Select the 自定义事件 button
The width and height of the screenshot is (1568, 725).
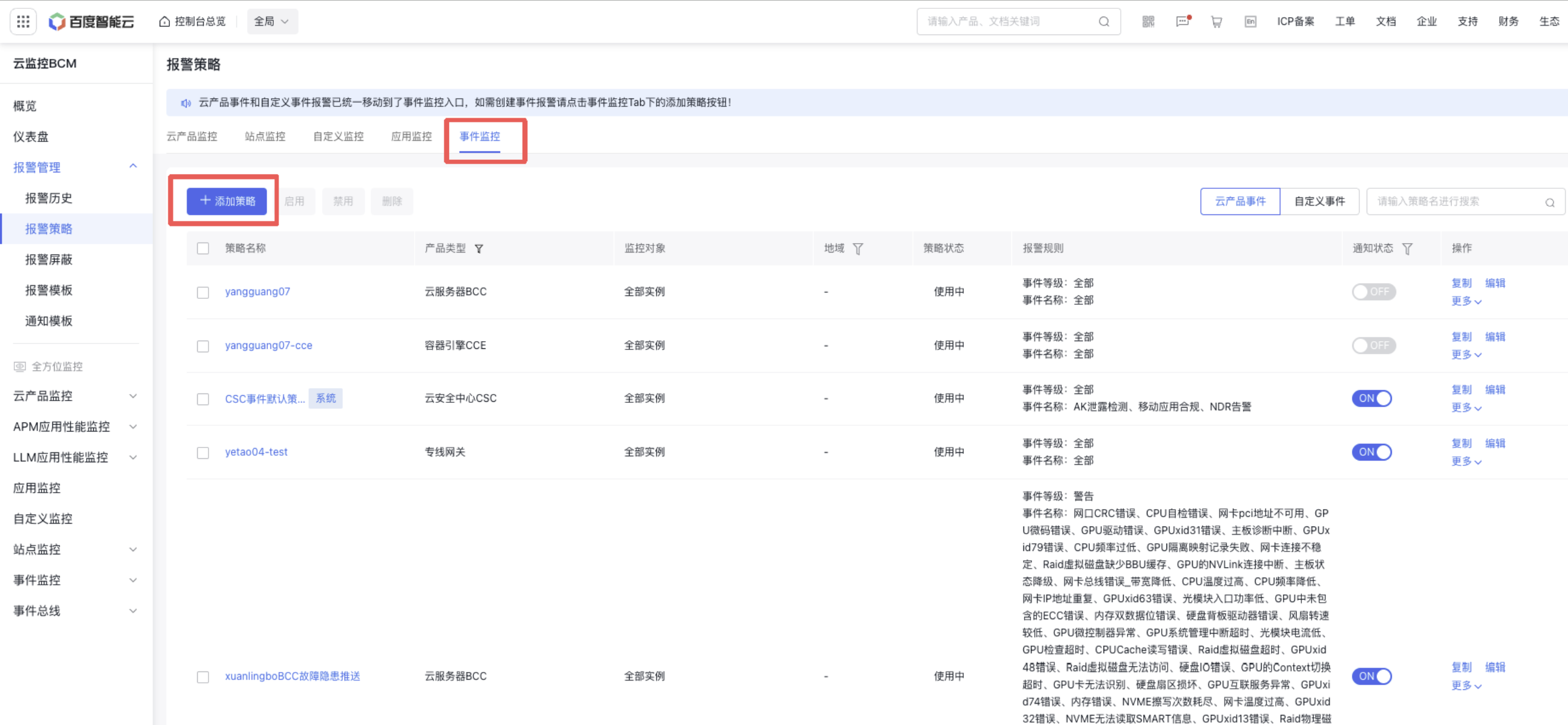point(1320,201)
